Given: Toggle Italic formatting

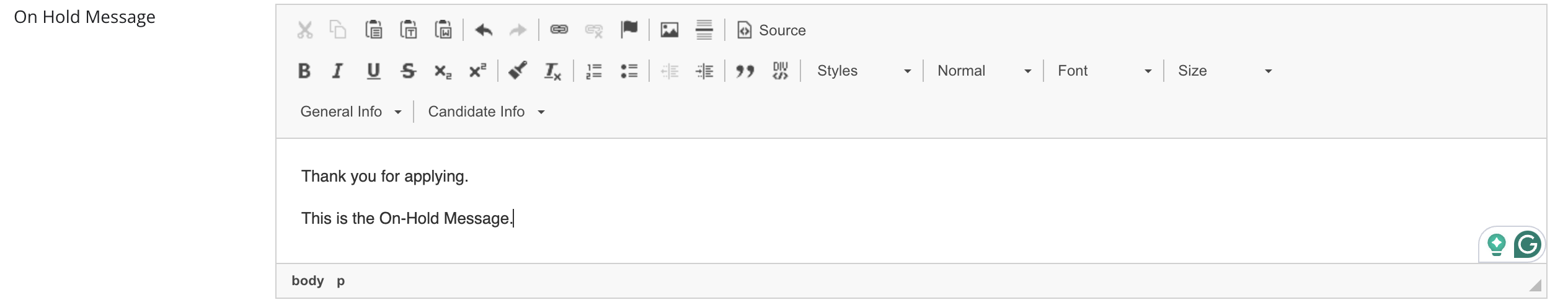Looking at the screenshot, I should tap(338, 71).
